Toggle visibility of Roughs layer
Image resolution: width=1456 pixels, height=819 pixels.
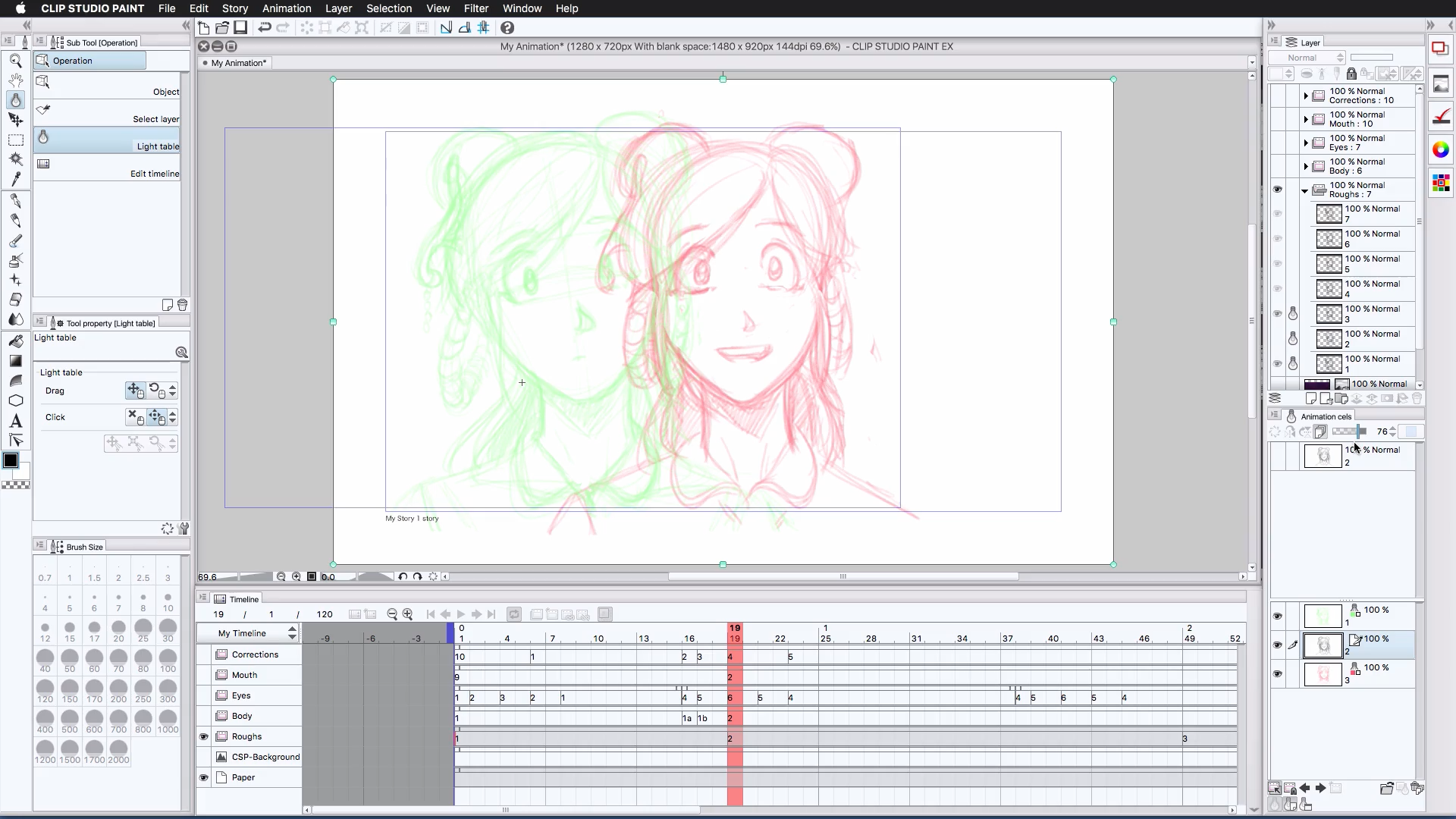(x=203, y=736)
